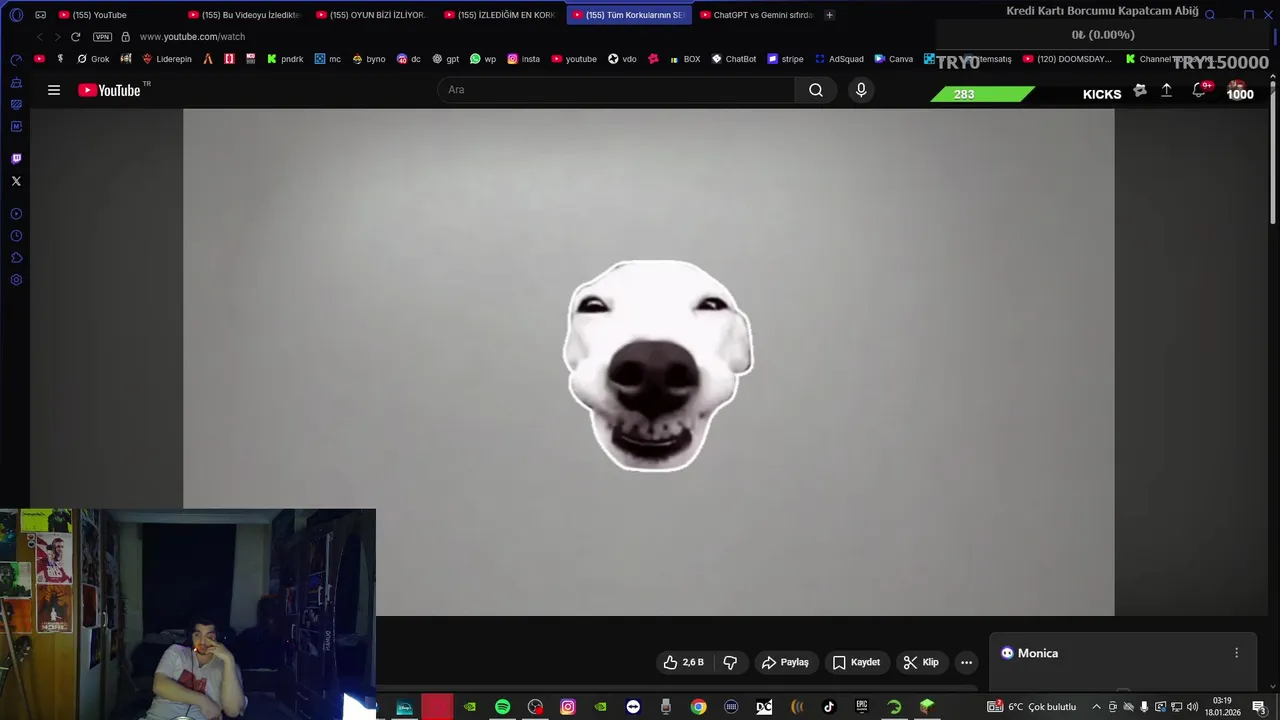The width and height of the screenshot is (1280, 720).
Task: Click Kaydet save button
Action: pyautogui.click(x=857, y=662)
